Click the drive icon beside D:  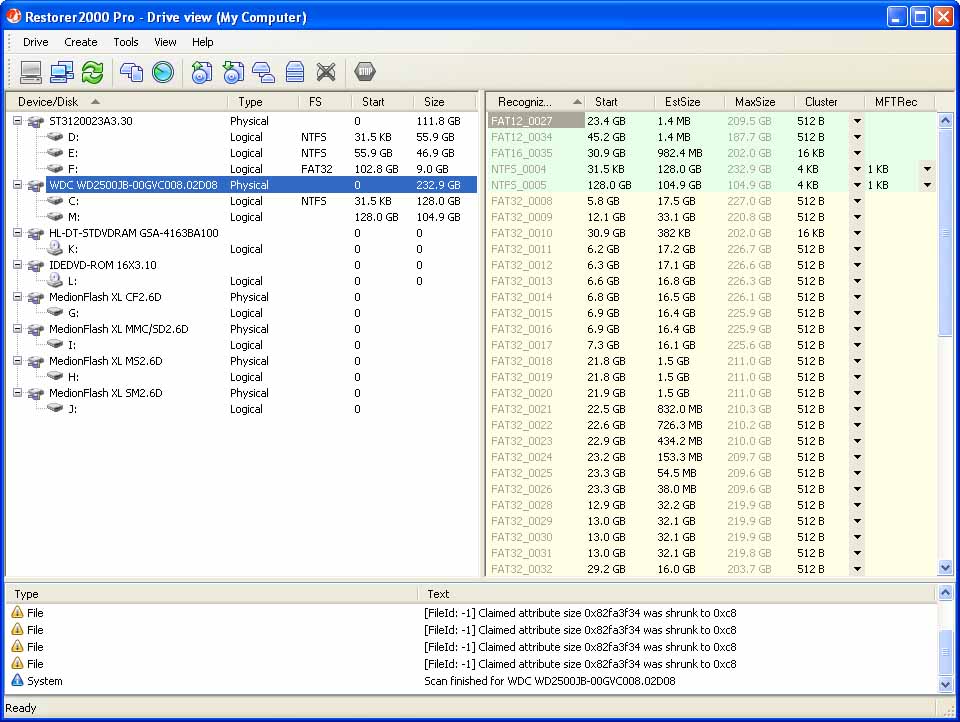click(x=55, y=137)
